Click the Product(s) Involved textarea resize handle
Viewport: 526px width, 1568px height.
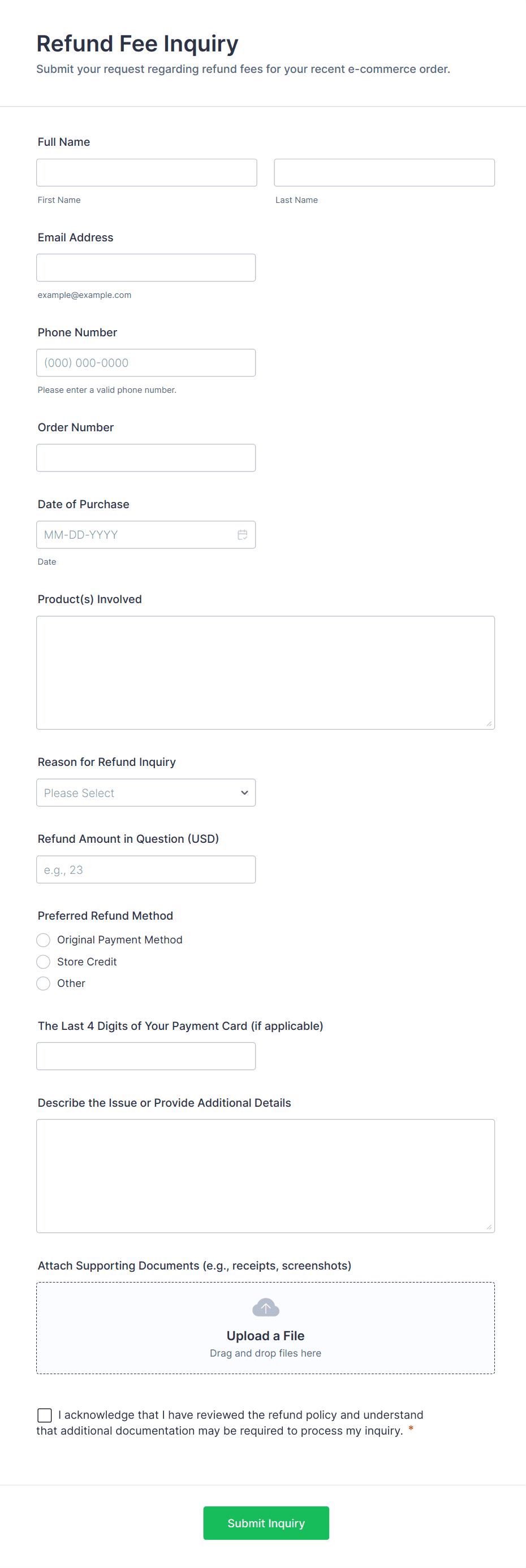click(489, 724)
